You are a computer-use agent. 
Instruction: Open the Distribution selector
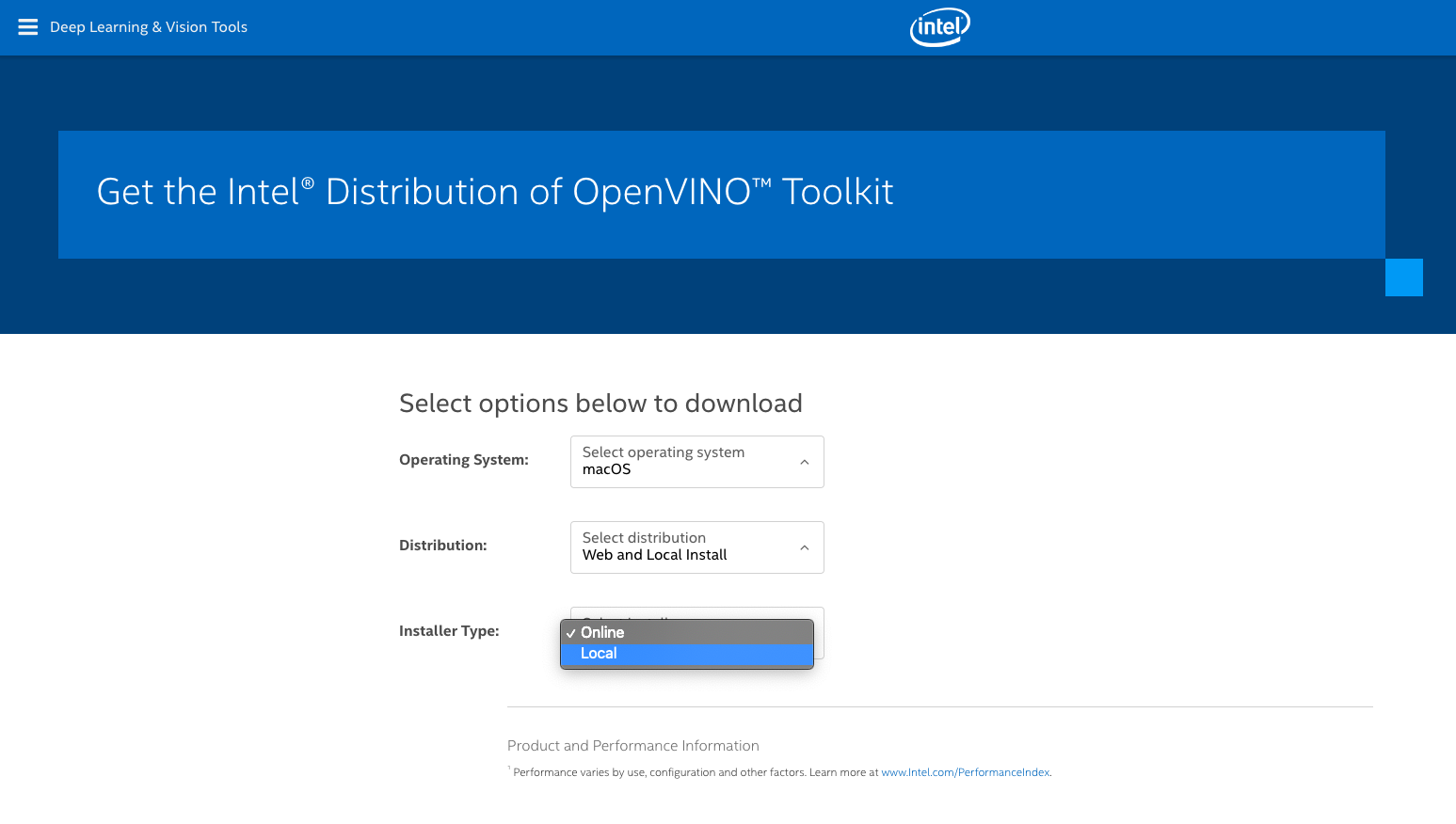click(x=696, y=547)
